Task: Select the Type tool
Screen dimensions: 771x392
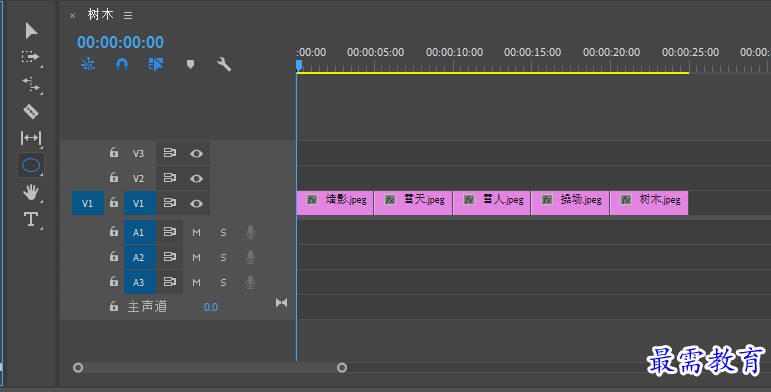Action: [x=31, y=219]
